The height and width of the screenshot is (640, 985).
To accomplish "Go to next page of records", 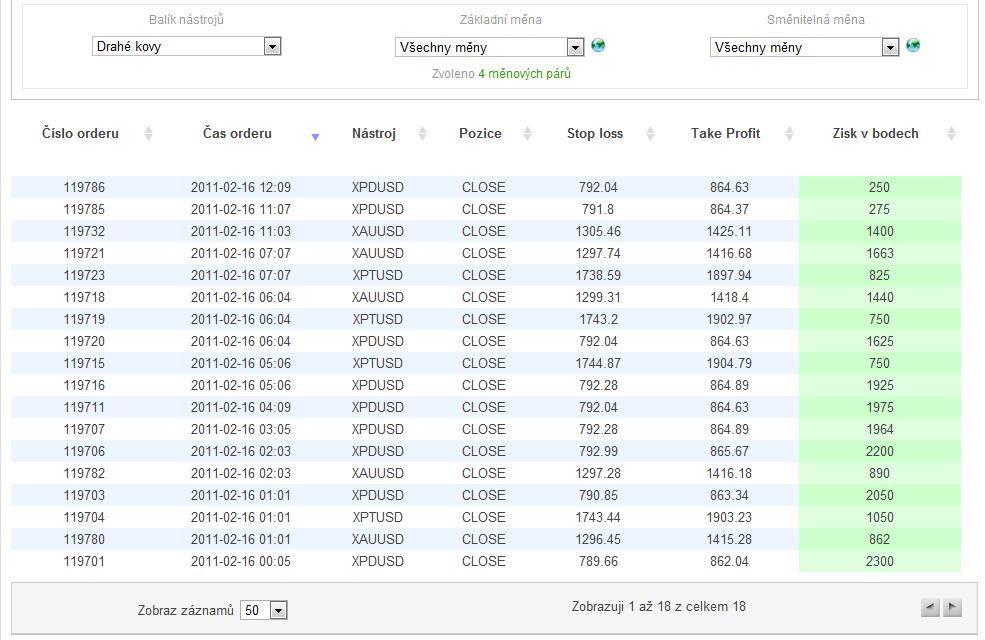I will point(952,607).
